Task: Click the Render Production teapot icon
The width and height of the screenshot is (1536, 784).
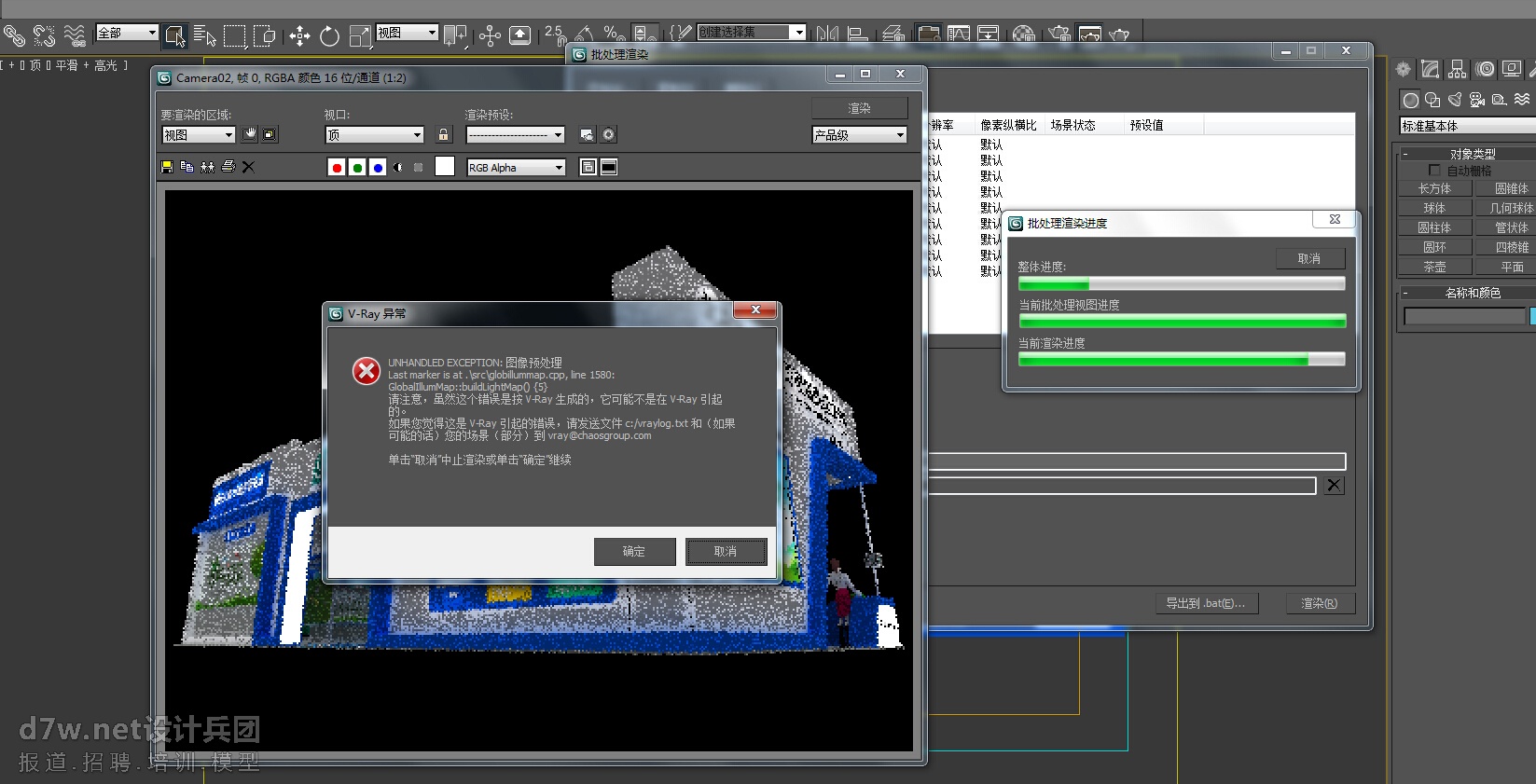Action: [x=1119, y=34]
